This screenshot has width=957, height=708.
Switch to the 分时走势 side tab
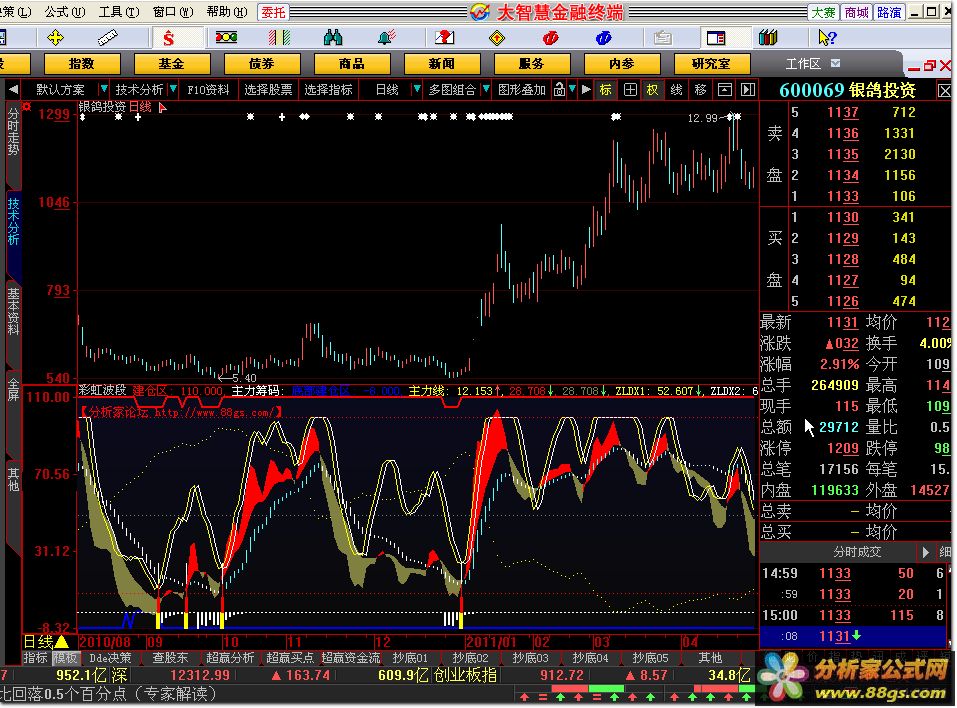pyautogui.click(x=13, y=133)
